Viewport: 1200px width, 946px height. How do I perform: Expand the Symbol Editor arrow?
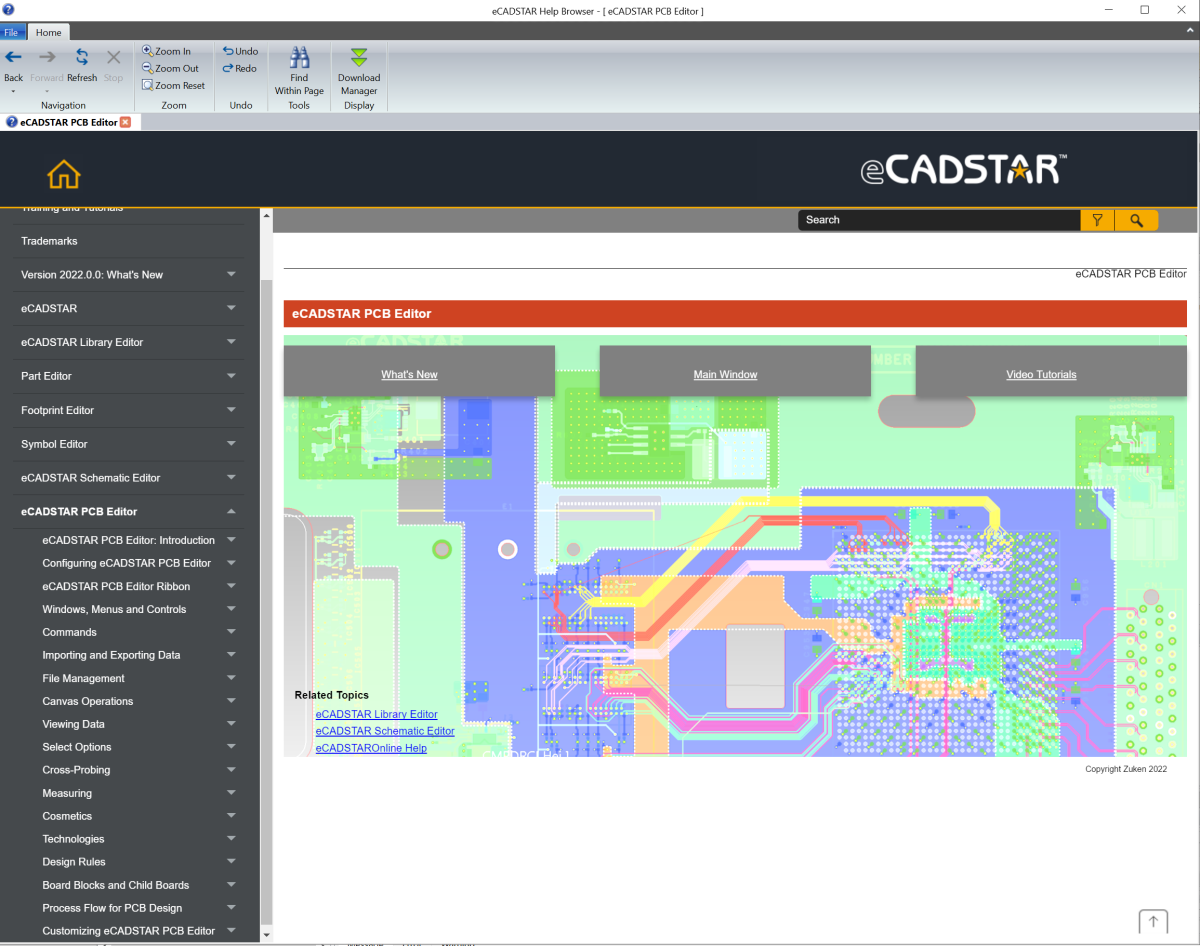[x=231, y=444]
